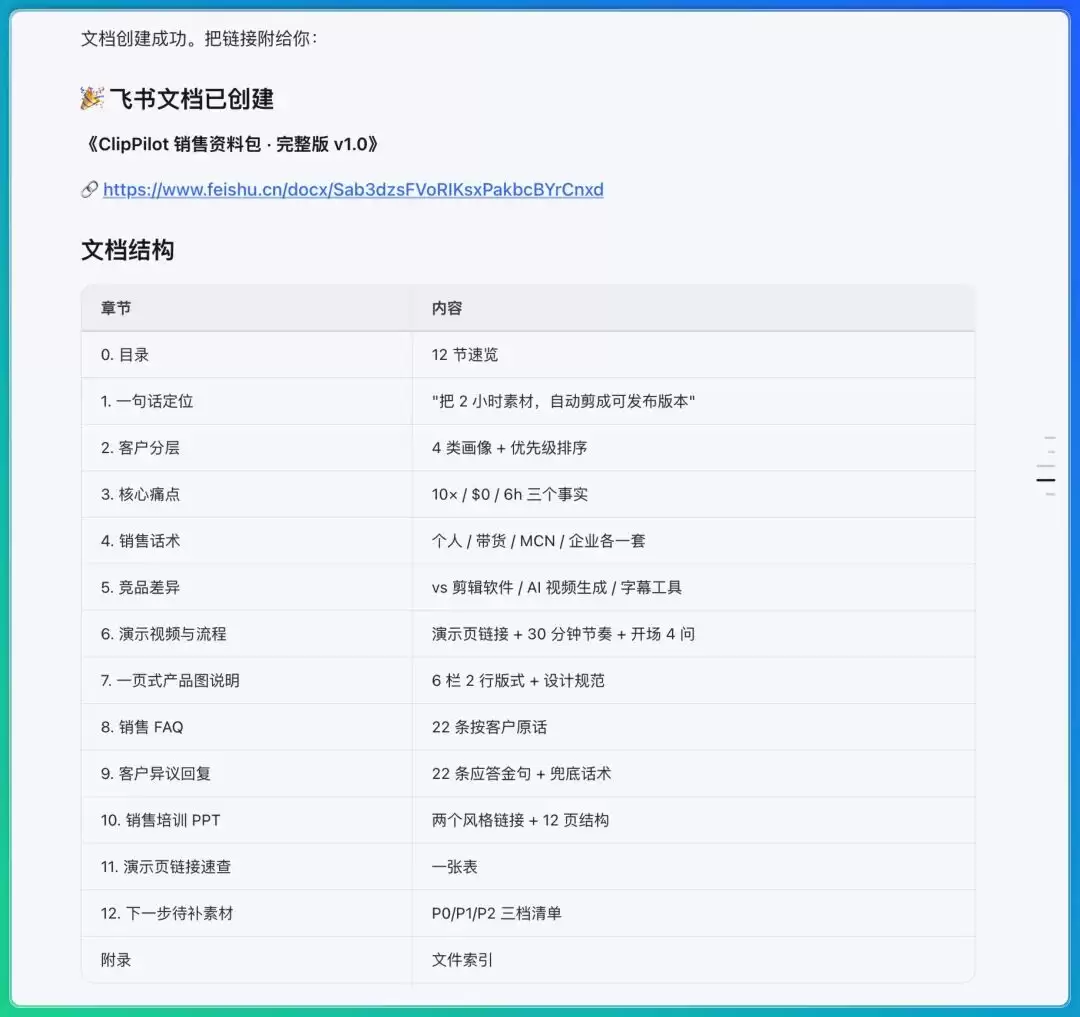1080x1017 pixels.
Task: Click the '1. 一句话定位' row
Action: [x=528, y=401]
